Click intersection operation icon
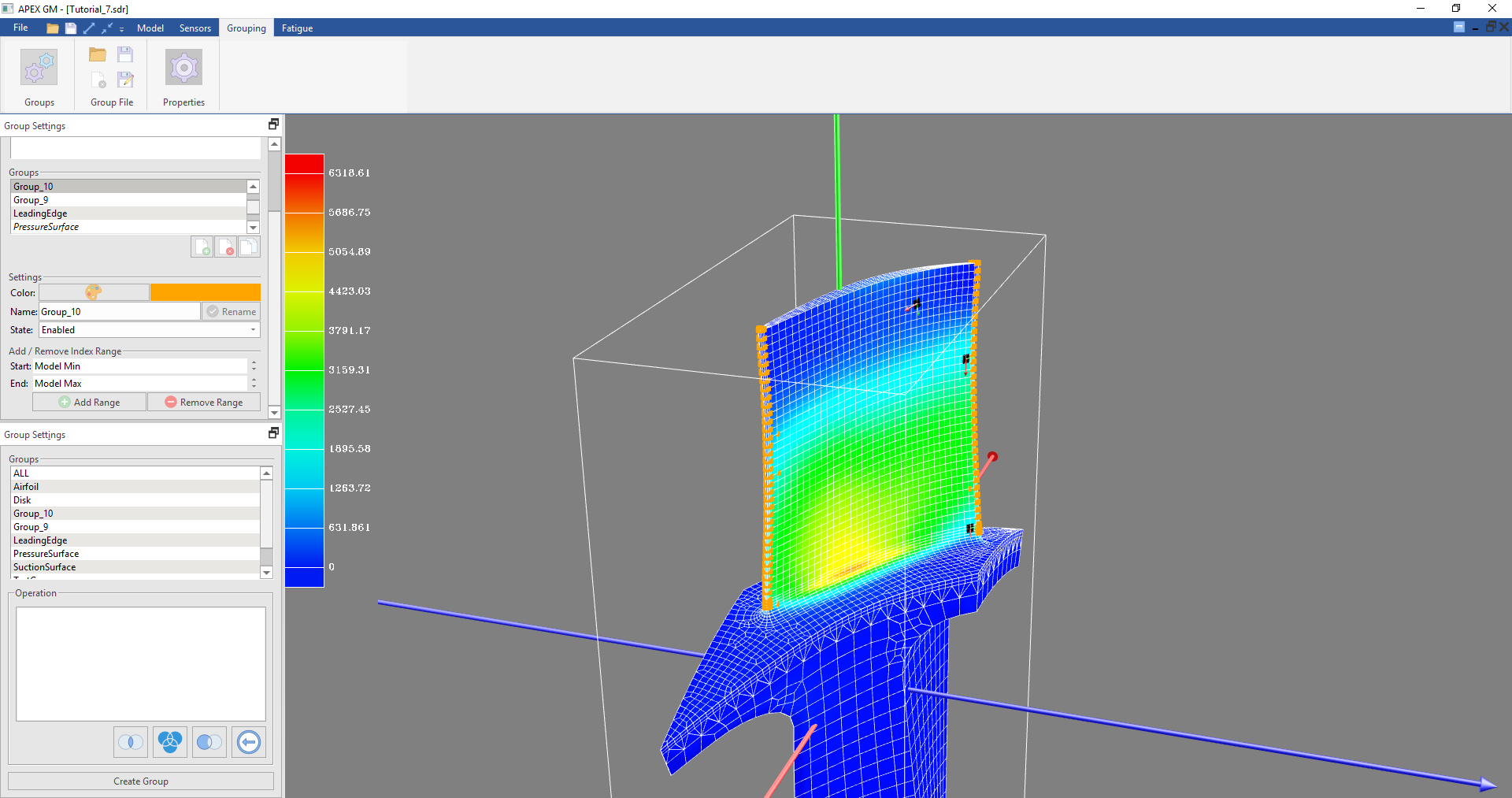Image resolution: width=1512 pixels, height=798 pixels. [131, 742]
